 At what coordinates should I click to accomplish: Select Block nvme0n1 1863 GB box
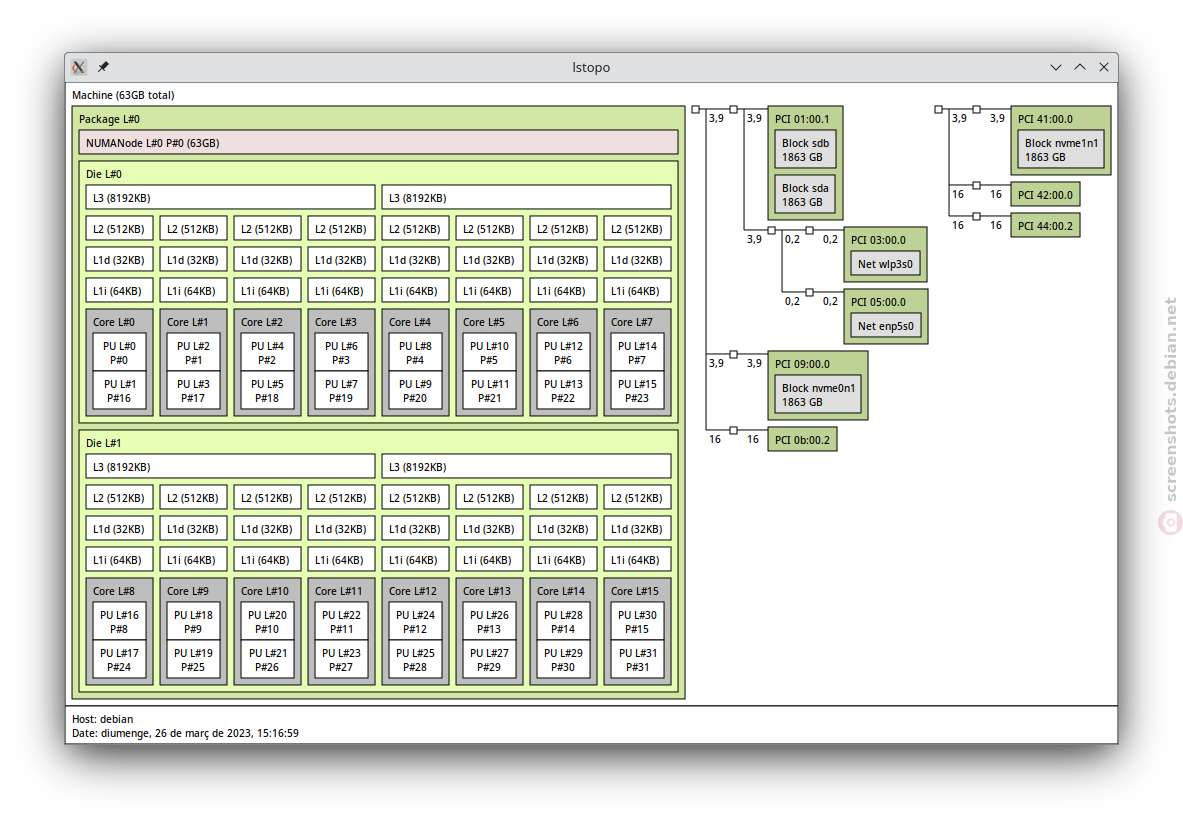(x=818, y=395)
